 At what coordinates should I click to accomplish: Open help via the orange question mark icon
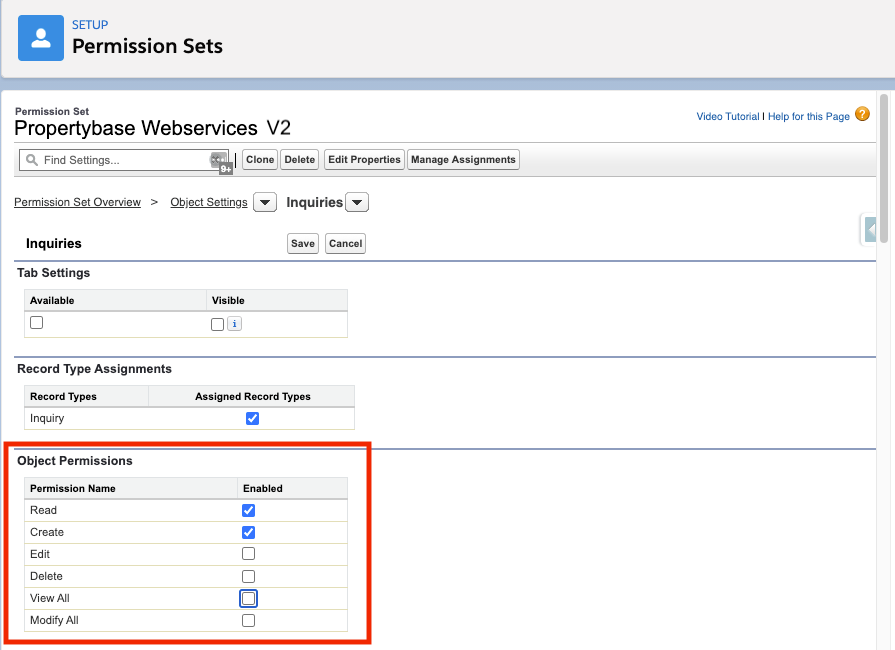point(862,116)
